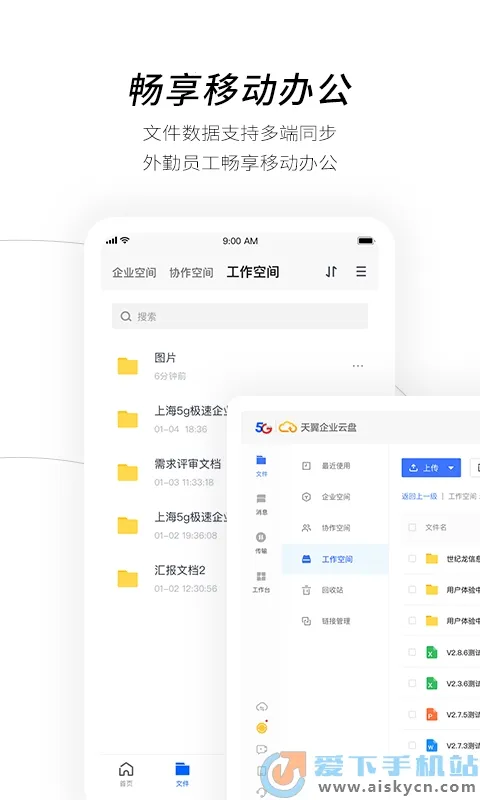Check the select-all box beside 文件名
Image resolution: width=480 pixels, height=800 pixels.
click(x=412, y=527)
